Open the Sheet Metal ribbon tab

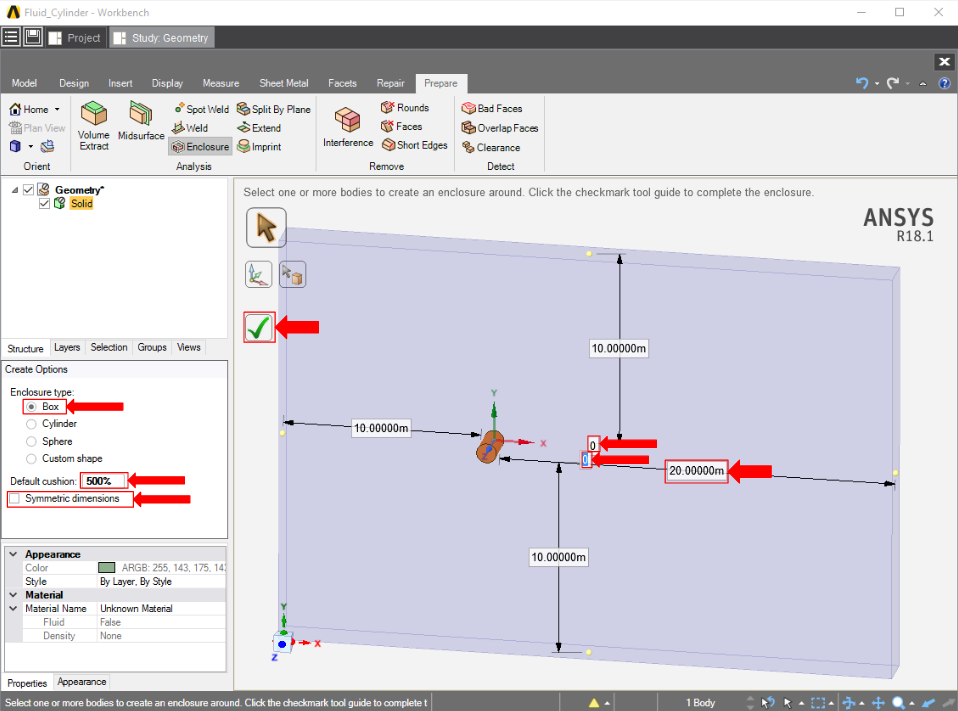click(284, 83)
